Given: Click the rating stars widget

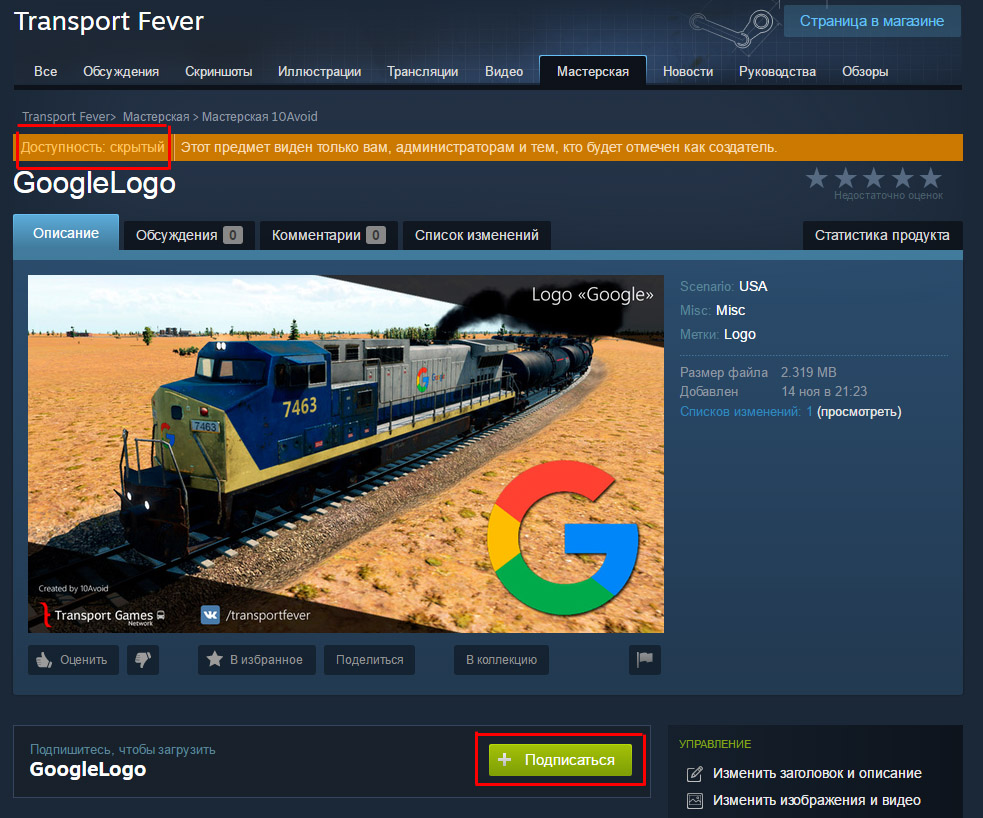Looking at the screenshot, I should pos(874,178).
